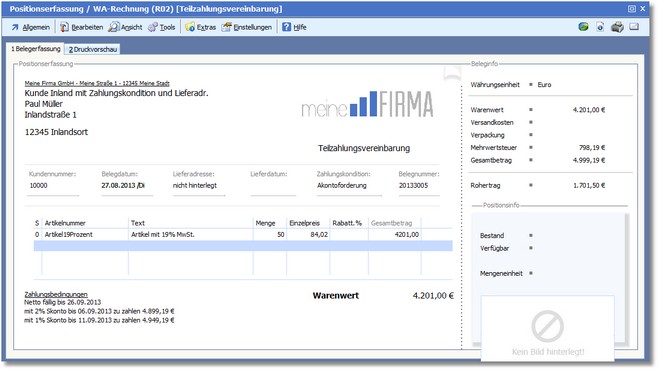The image size is (658, 370).
Task: Select the Belegerfassung tab
Action: tap(36, 49)
